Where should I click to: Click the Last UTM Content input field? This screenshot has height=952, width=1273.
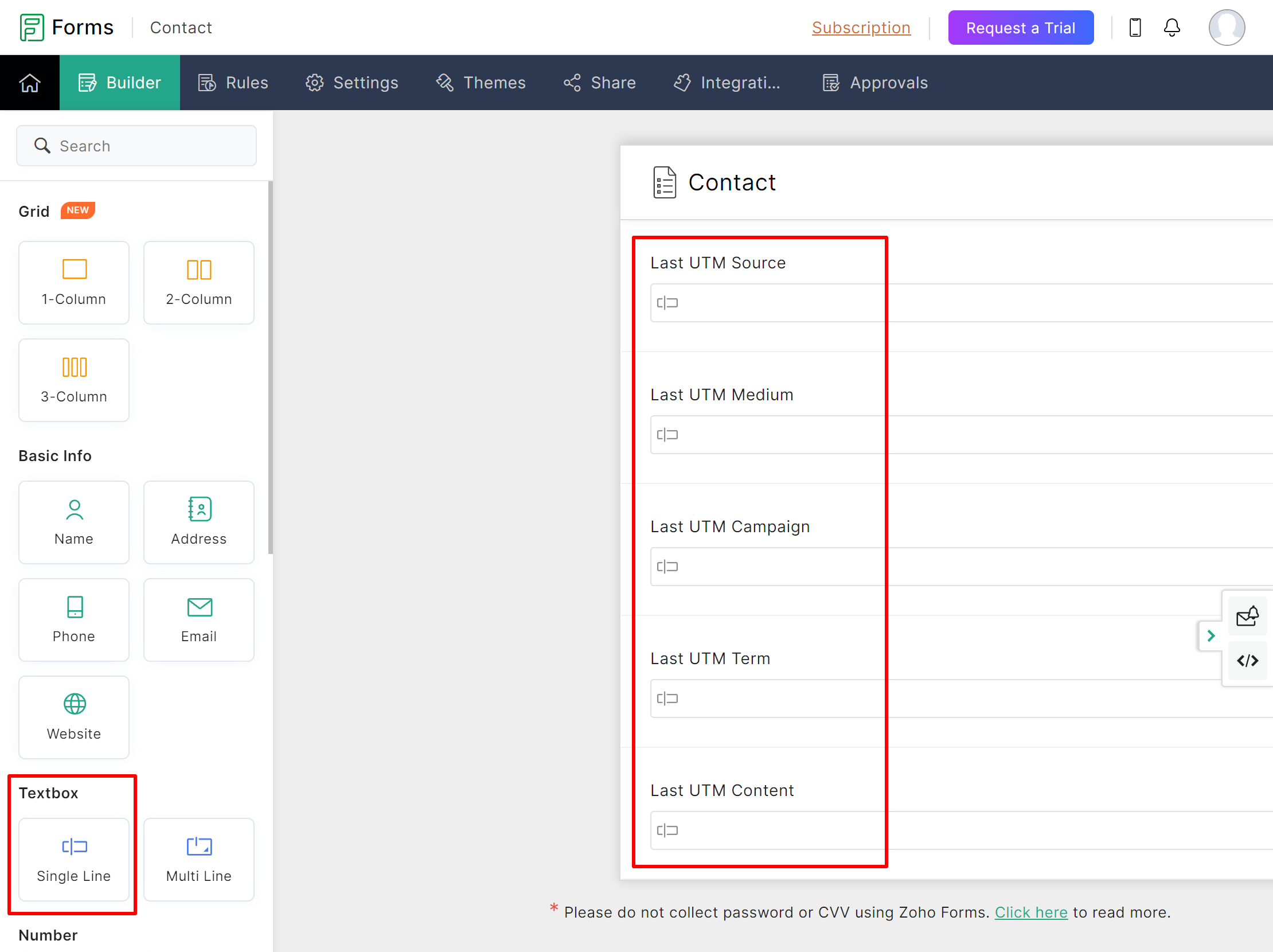pos(960,830)
